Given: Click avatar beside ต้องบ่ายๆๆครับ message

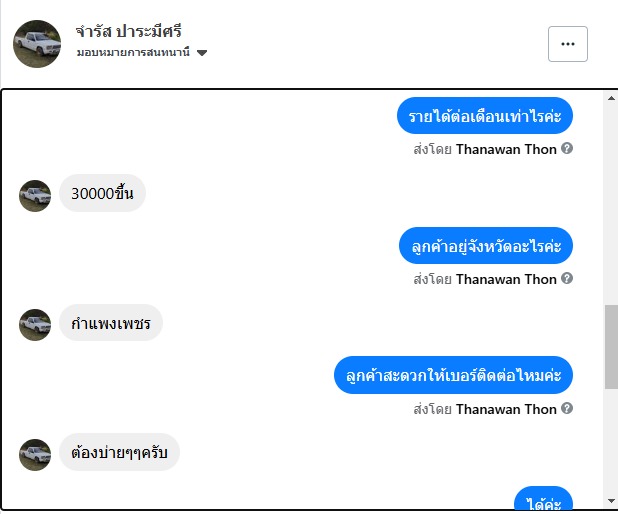Looking at the screenshot, I should (35, 455).
